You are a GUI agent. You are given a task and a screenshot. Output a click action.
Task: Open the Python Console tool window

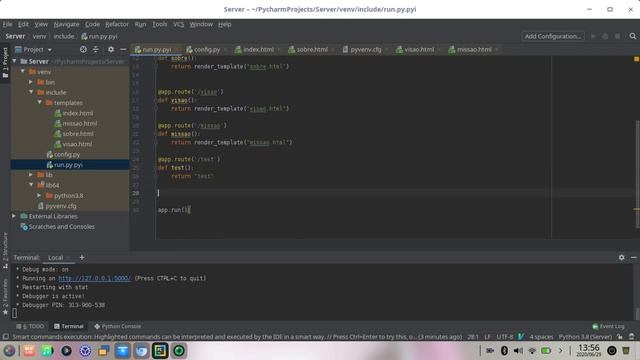[118, 326]
